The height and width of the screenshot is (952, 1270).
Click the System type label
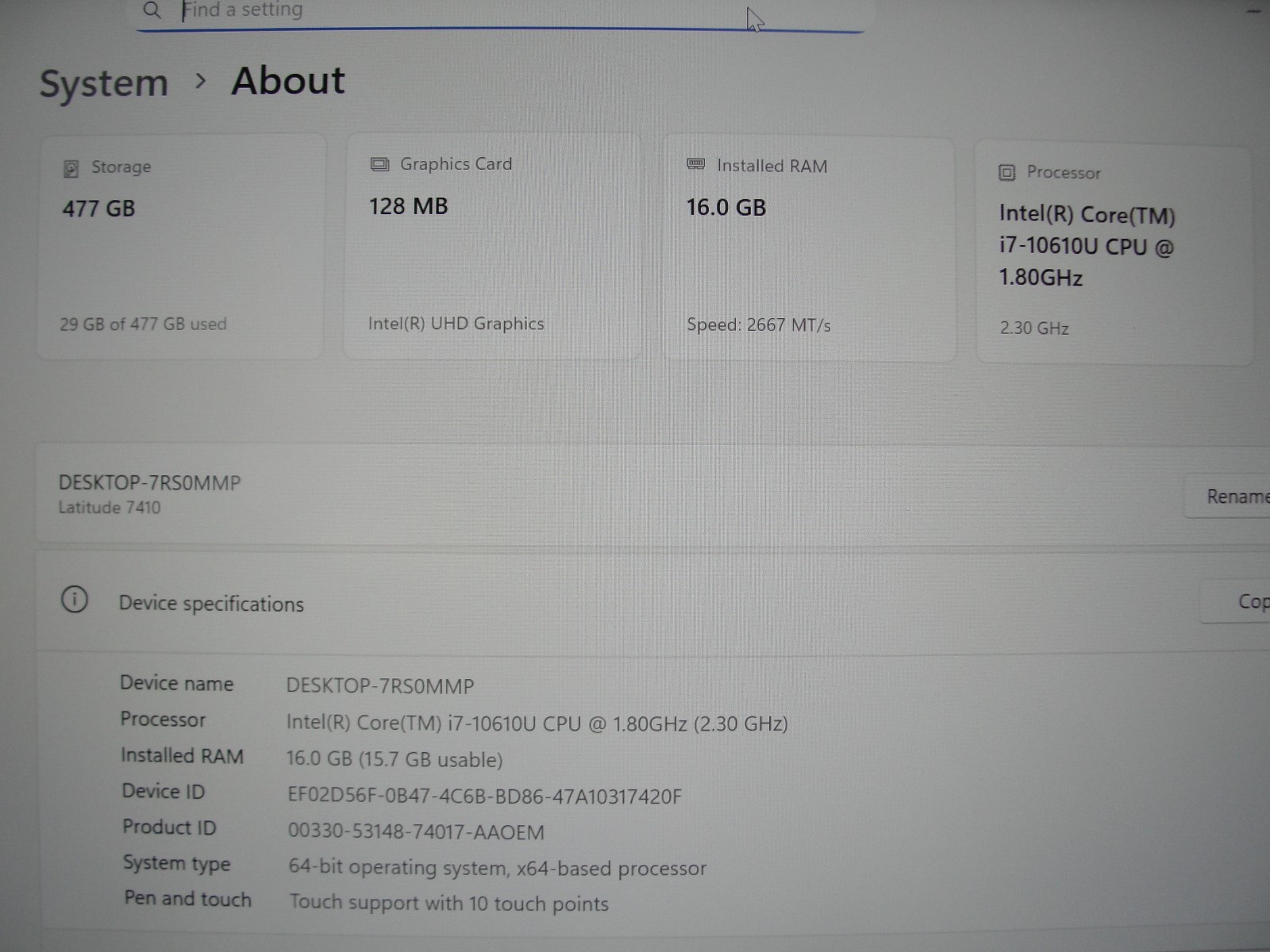click(x=176, y=863)
